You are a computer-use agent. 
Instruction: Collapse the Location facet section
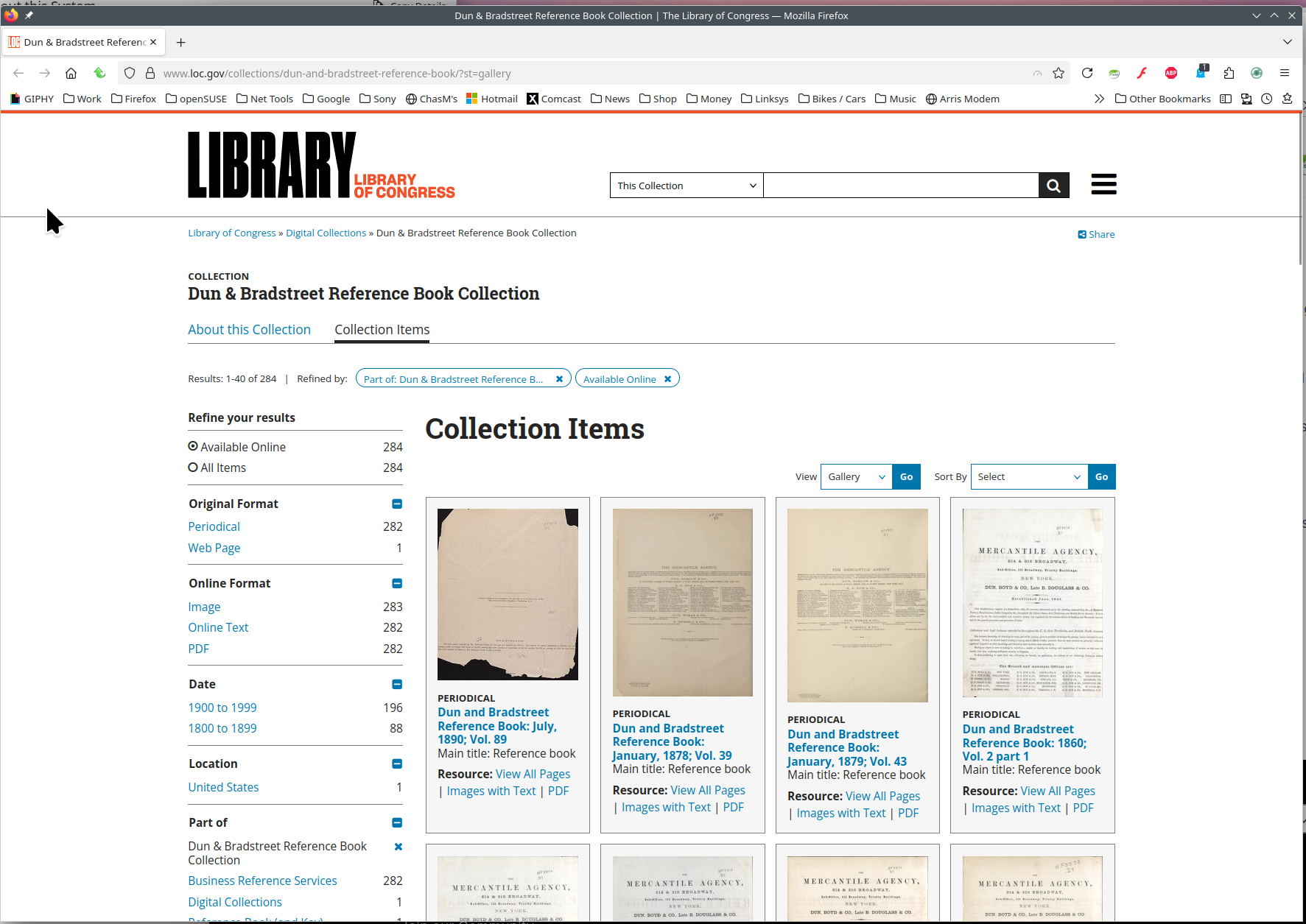tap(397, 764)
